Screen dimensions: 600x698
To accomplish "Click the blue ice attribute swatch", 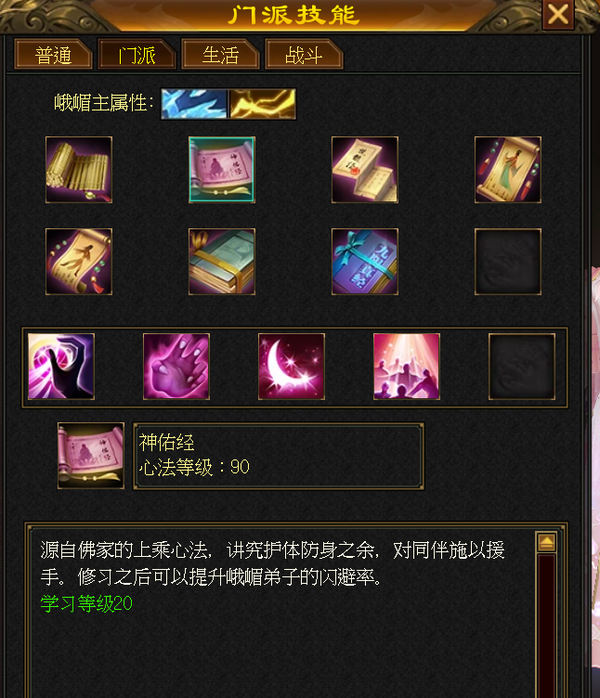I will (195, 104).
